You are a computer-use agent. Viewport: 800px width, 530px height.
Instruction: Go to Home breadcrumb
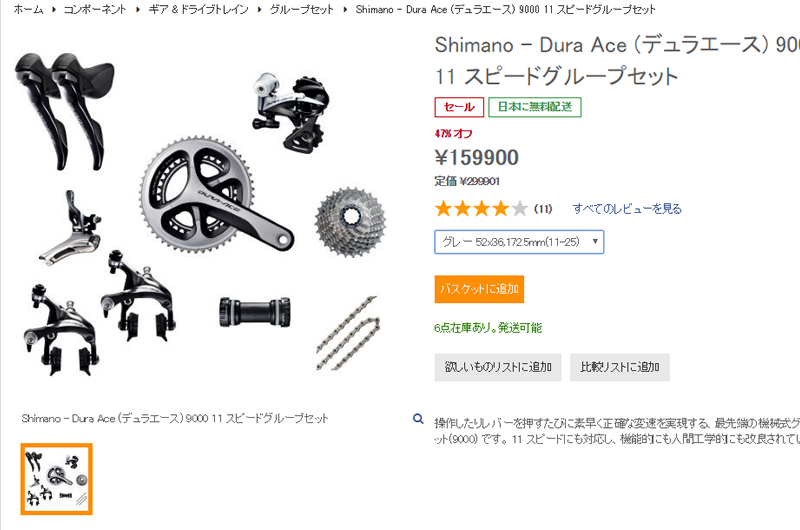(x=29, y=9)
